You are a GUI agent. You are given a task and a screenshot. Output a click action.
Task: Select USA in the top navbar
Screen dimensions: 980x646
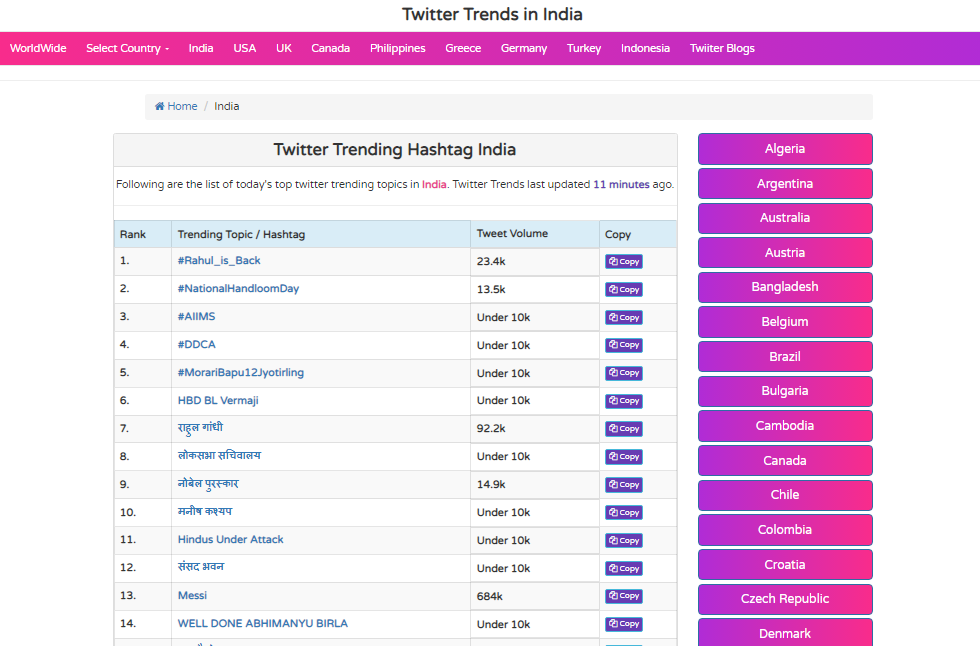(244, 48)
